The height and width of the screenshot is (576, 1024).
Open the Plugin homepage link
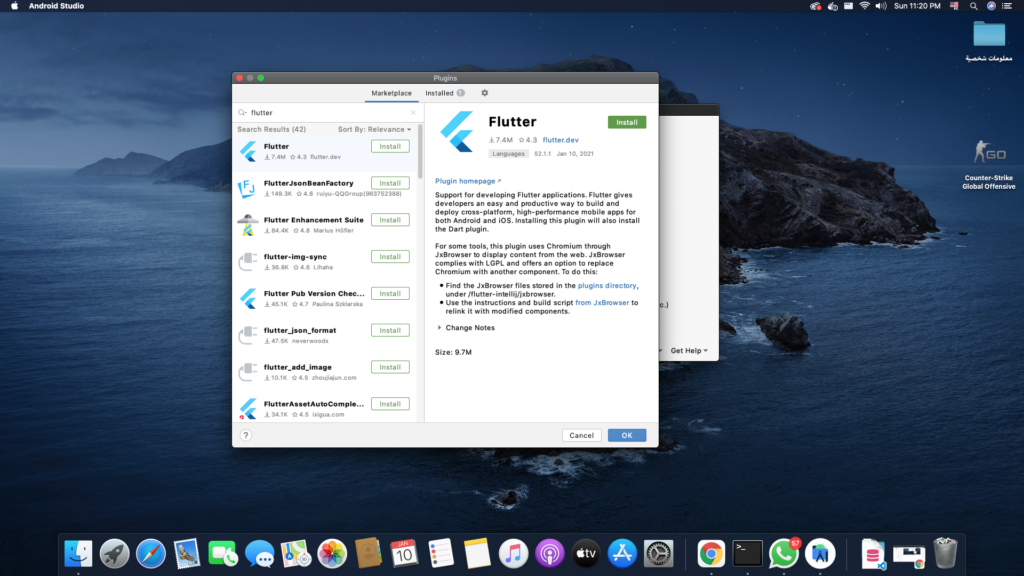[468, 181]
